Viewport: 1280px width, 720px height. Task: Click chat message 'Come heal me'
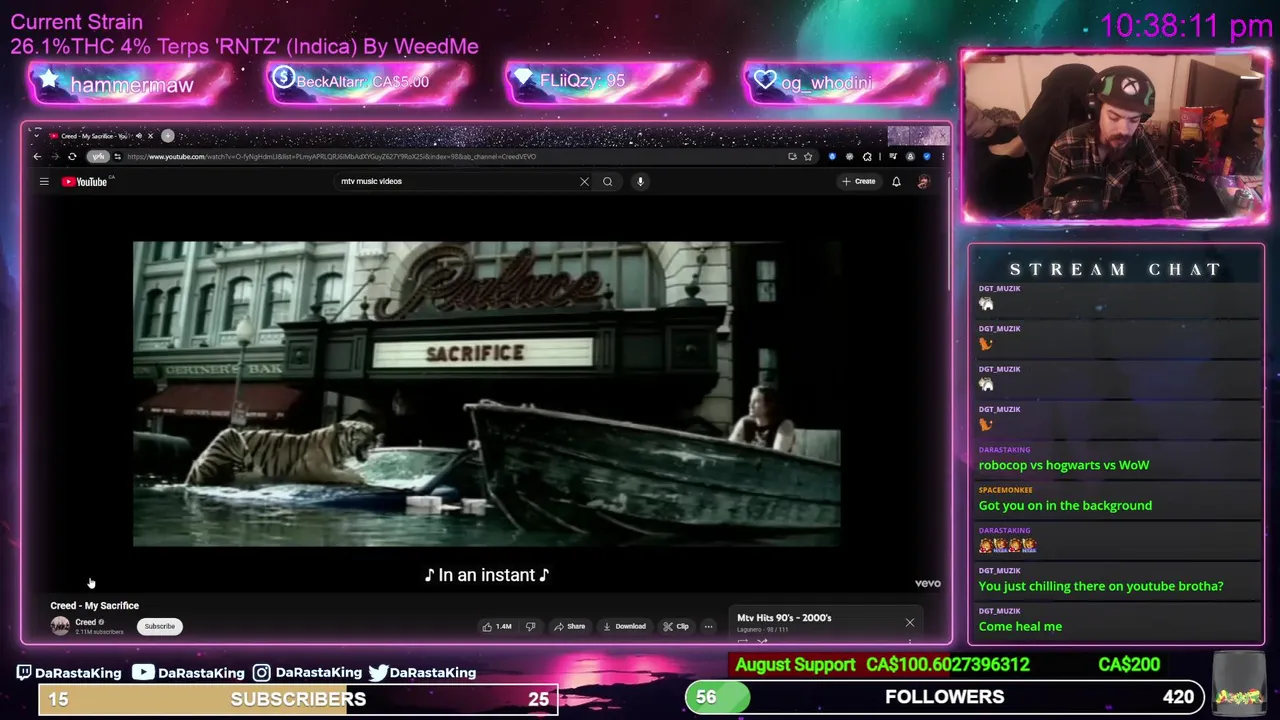(x=1020, y=626)
